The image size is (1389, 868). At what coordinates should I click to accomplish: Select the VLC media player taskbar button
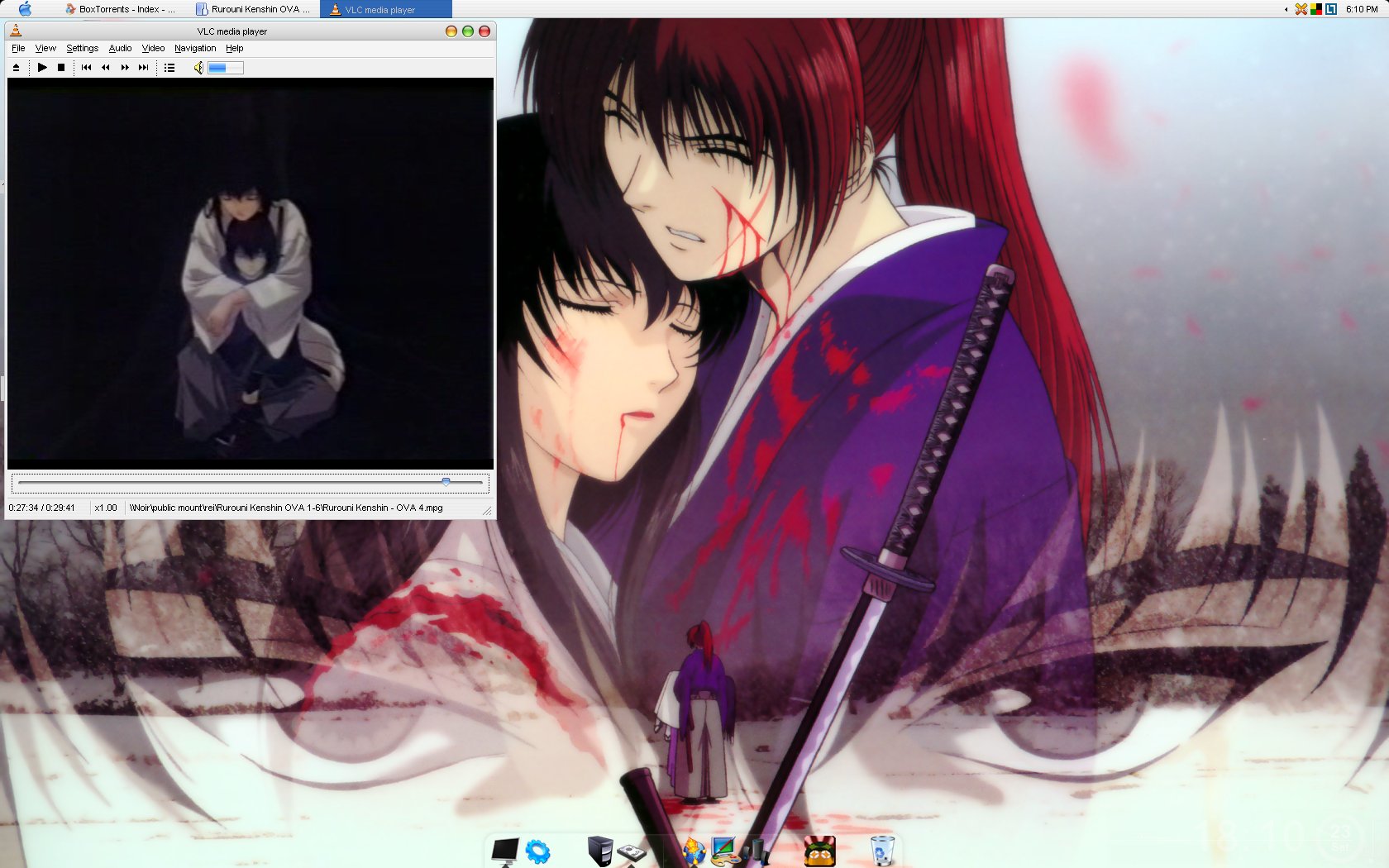tap(386, 9)
